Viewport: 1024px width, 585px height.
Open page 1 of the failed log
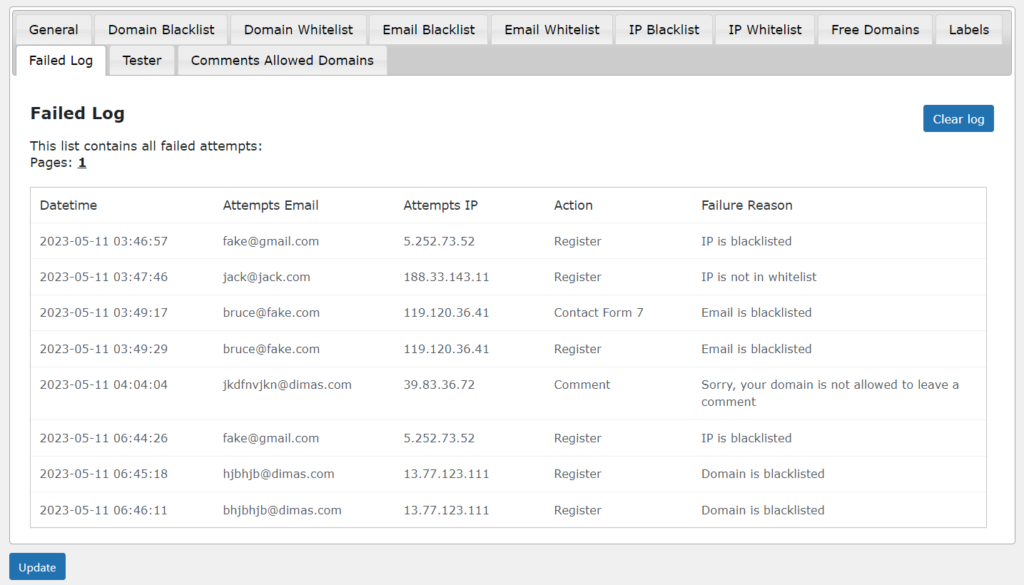tap(81, 161)
